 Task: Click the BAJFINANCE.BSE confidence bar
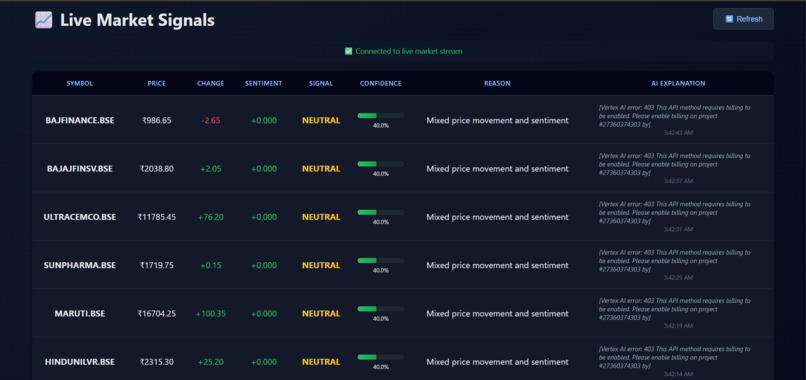coord(381,116)
